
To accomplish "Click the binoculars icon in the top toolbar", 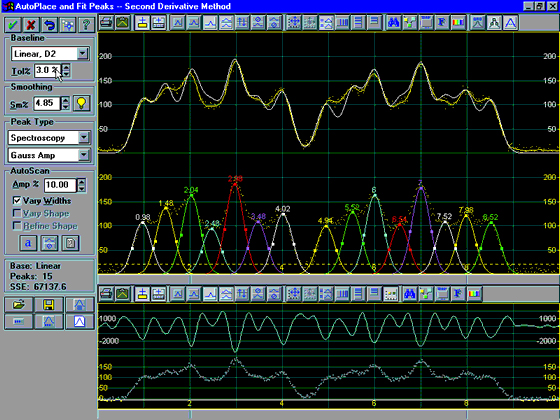I will pyautogui.click(x=393, y=22).
